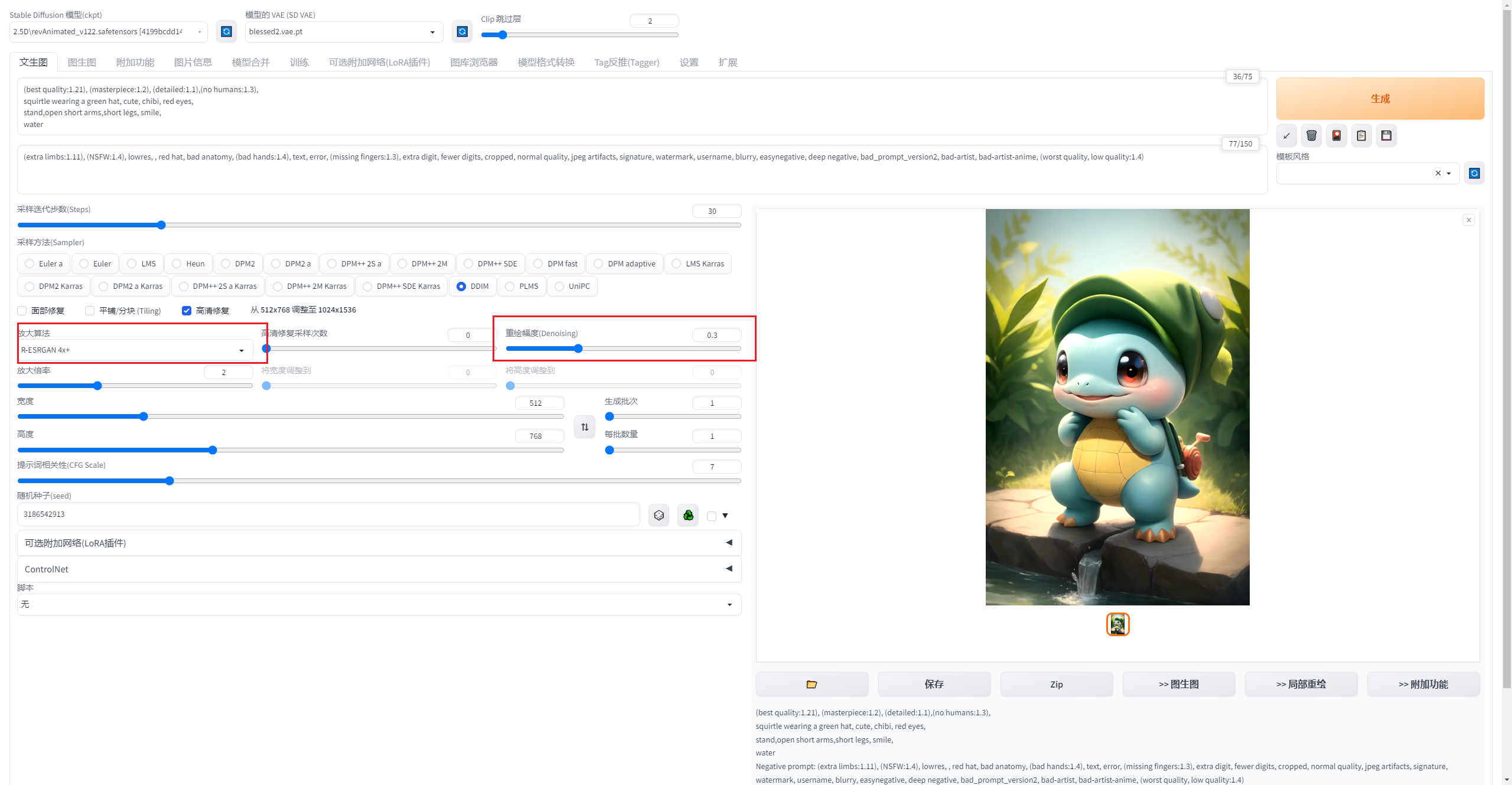Refresh the Stable Diffusion checkpoint list
This screenshot has width=1512, height=785.
(226, 31)
